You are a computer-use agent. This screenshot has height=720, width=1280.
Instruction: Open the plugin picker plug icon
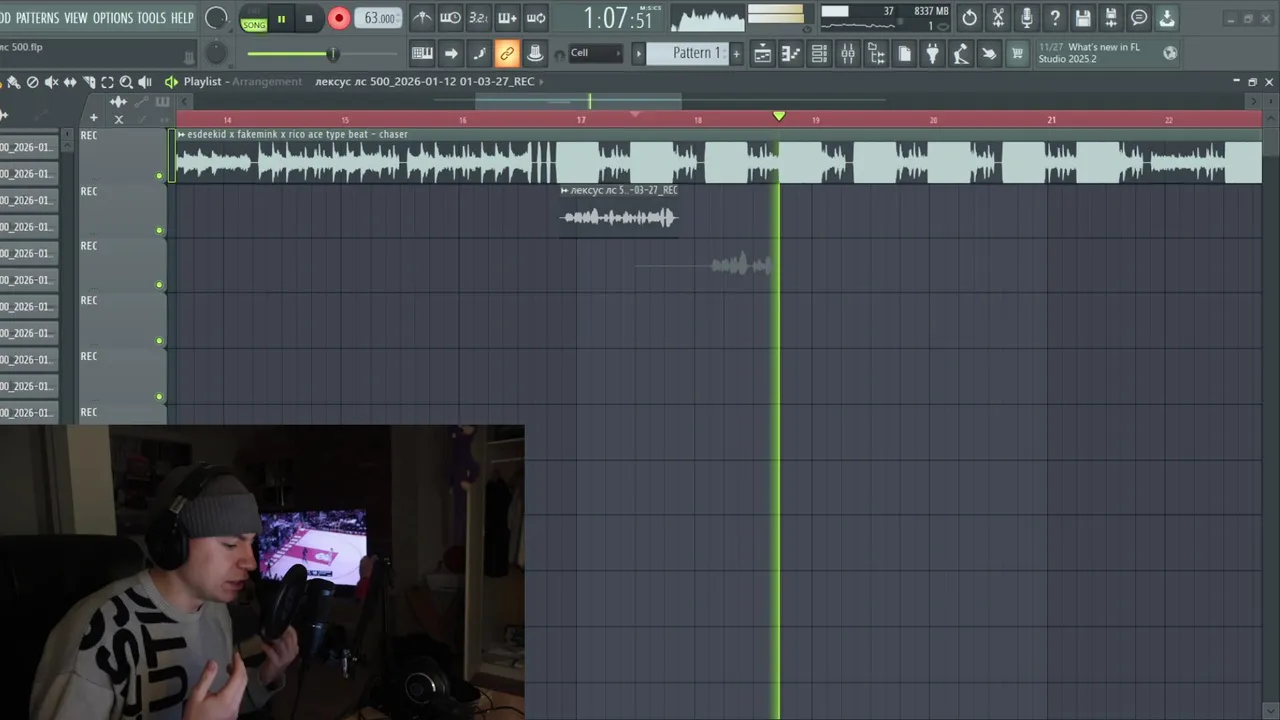(x=932, y=53)
